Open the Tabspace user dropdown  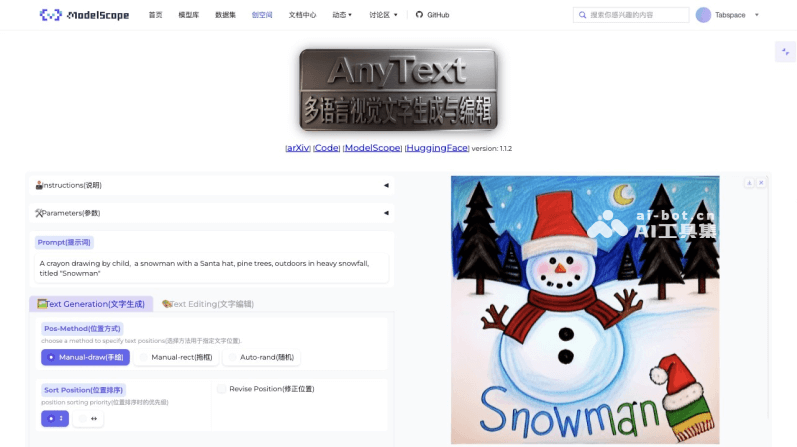pyautogui.click(x=756, y=15)
